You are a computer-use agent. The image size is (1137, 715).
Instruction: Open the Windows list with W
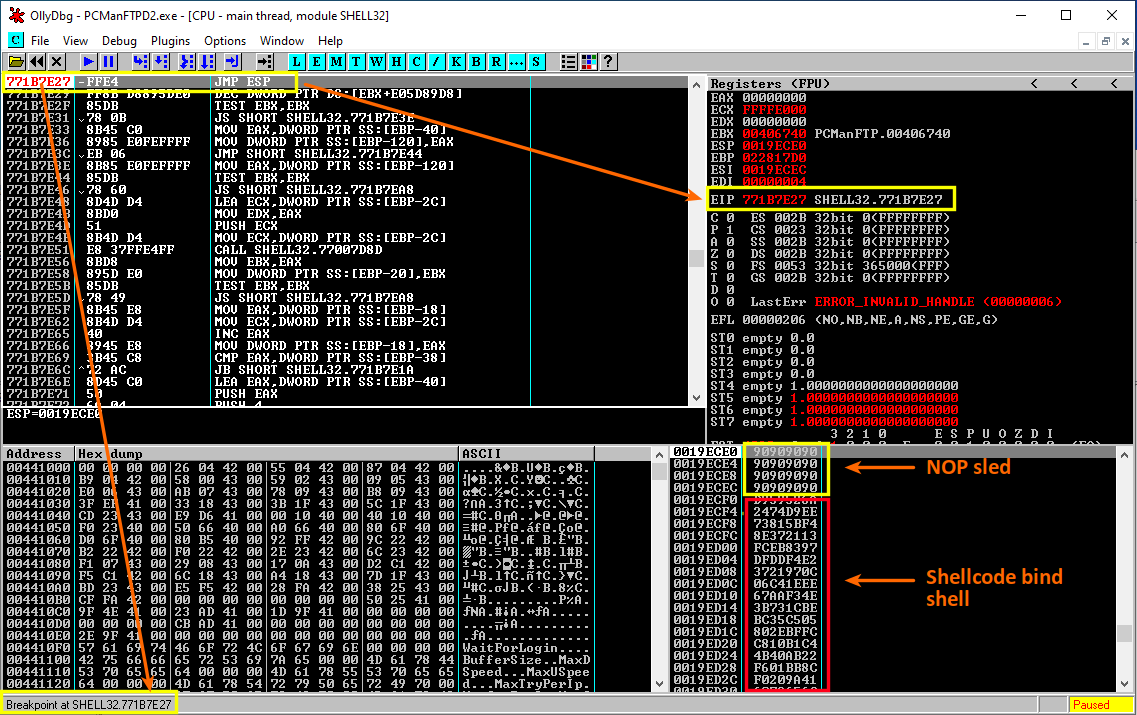pos(376,62)
